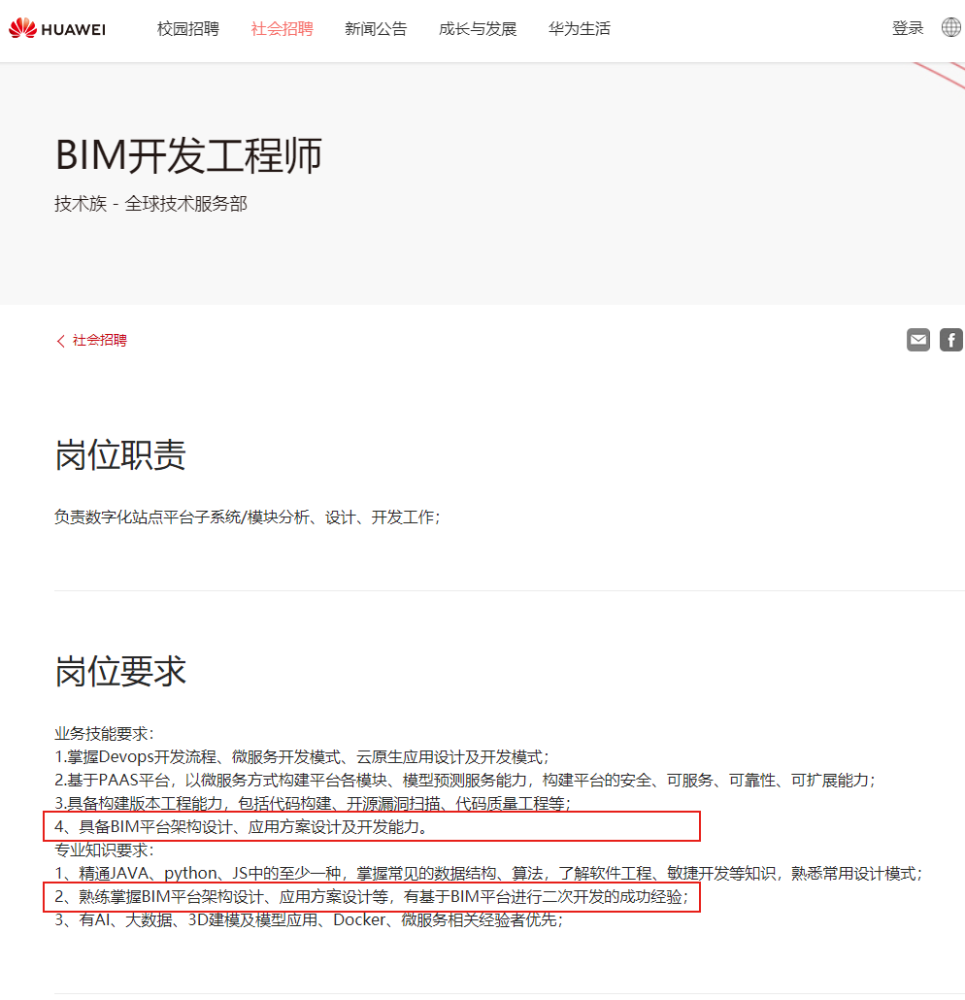Click the Huawei logo
This screenshot has width=965, height=1000.
pos(57,29)
